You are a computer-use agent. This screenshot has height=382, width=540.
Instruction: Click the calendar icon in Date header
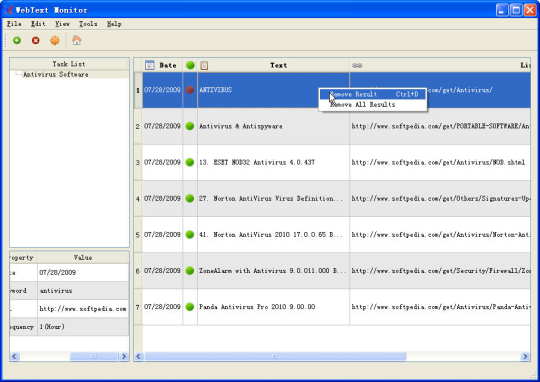(x=149, y=65)
